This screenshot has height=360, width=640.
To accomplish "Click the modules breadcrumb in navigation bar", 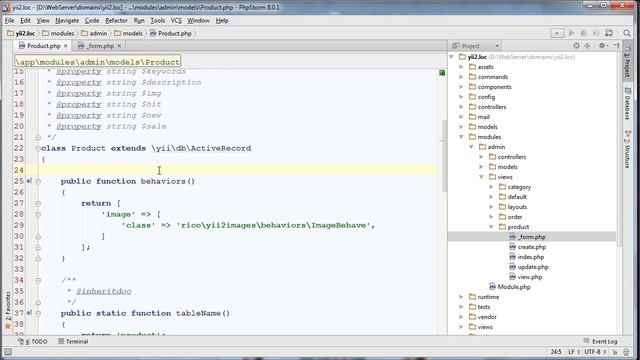I will pyautogui.click(x=58, y=33).
